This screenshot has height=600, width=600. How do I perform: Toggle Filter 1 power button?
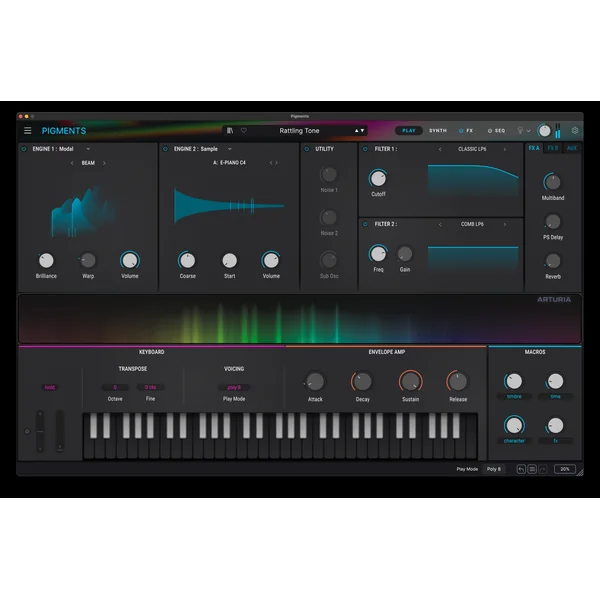point(365,149)
